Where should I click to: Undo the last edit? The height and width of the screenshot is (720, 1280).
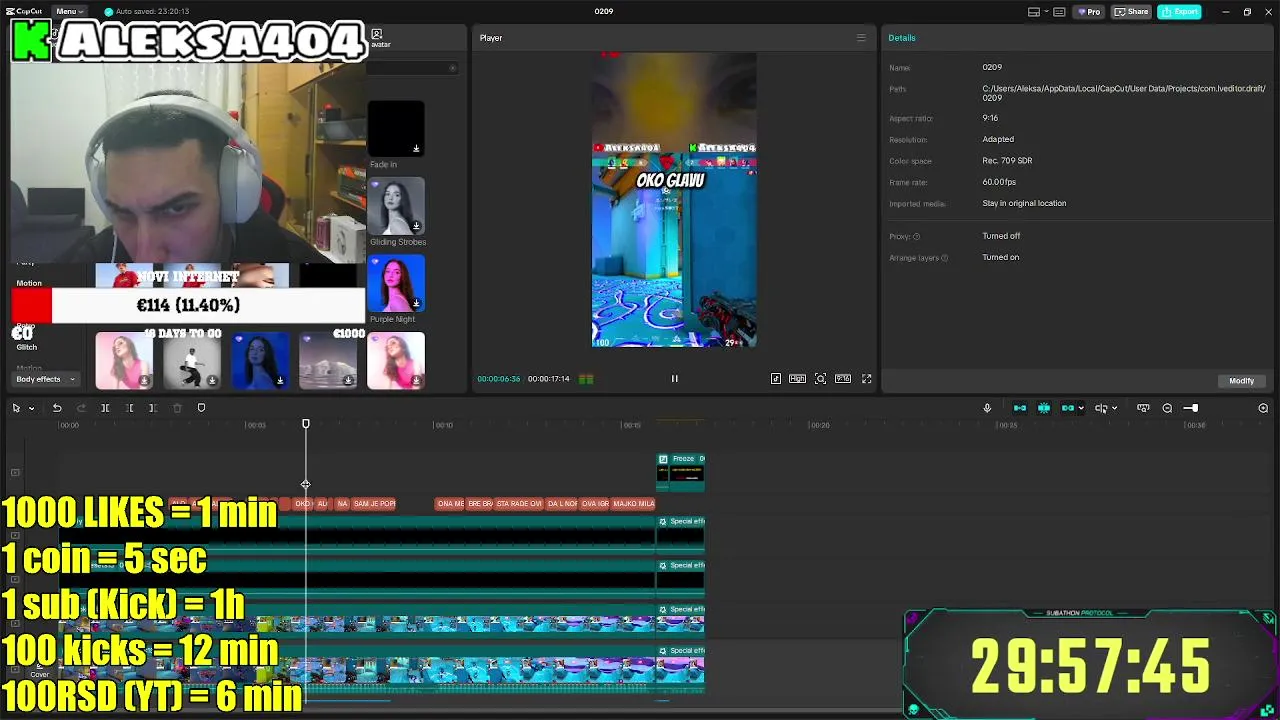[x=57, y=408]
